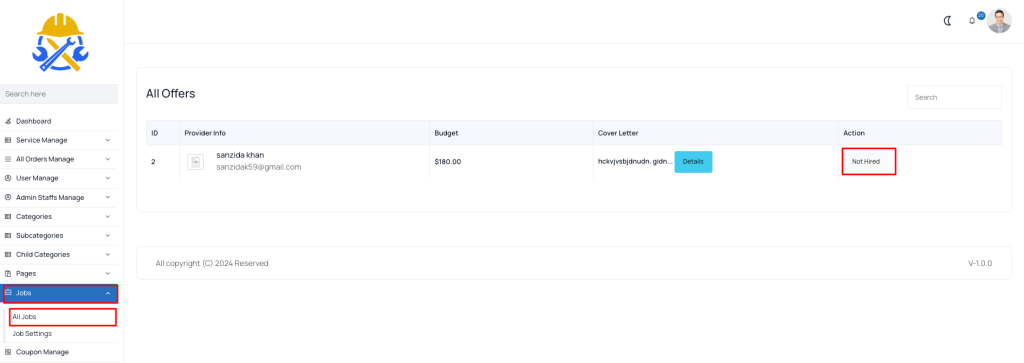The width and height of the screenshot is (1024, 363).
Task: Expand the Categories chevron
Action: pos(108,217)
